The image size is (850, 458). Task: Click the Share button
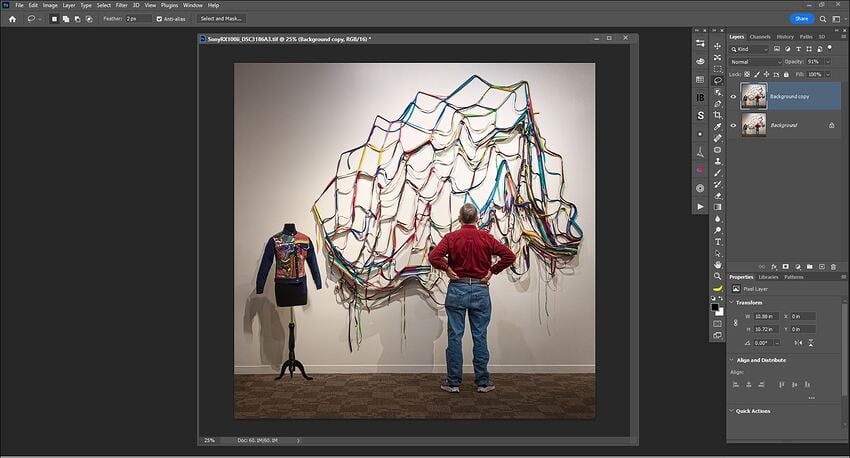point(802,18)
